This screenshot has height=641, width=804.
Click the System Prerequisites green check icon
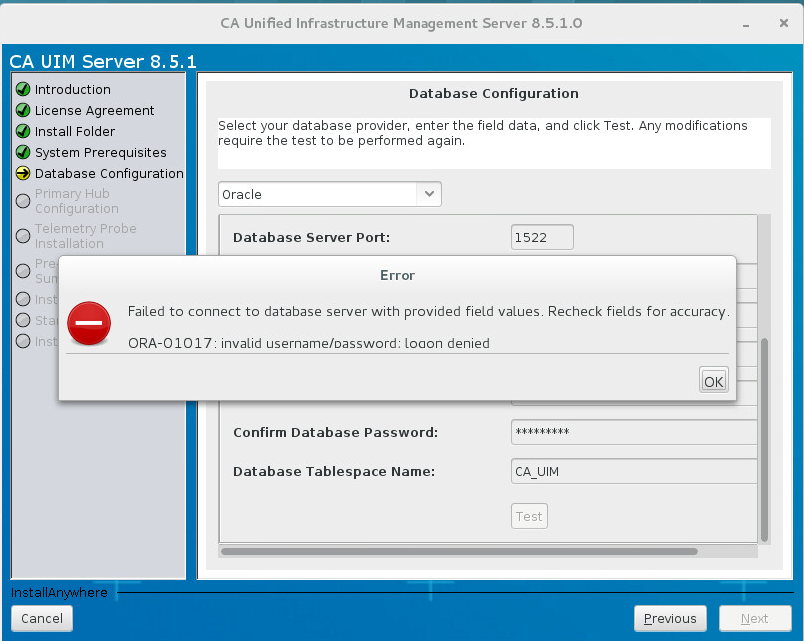[x=21, y=152]
